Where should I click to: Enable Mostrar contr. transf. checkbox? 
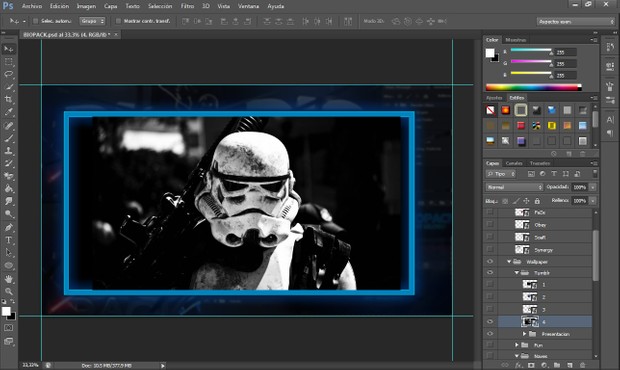pyautogui.click(x=118, y=21)
